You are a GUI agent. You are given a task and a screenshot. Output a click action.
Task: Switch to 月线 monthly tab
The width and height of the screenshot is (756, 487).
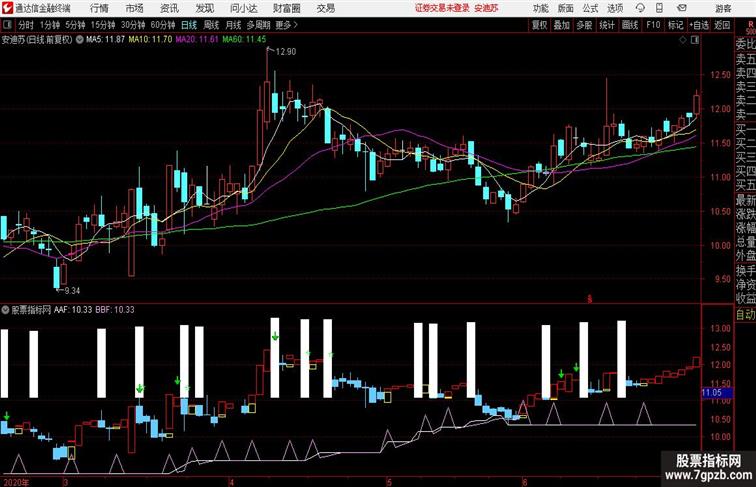[x=233, y=25]
